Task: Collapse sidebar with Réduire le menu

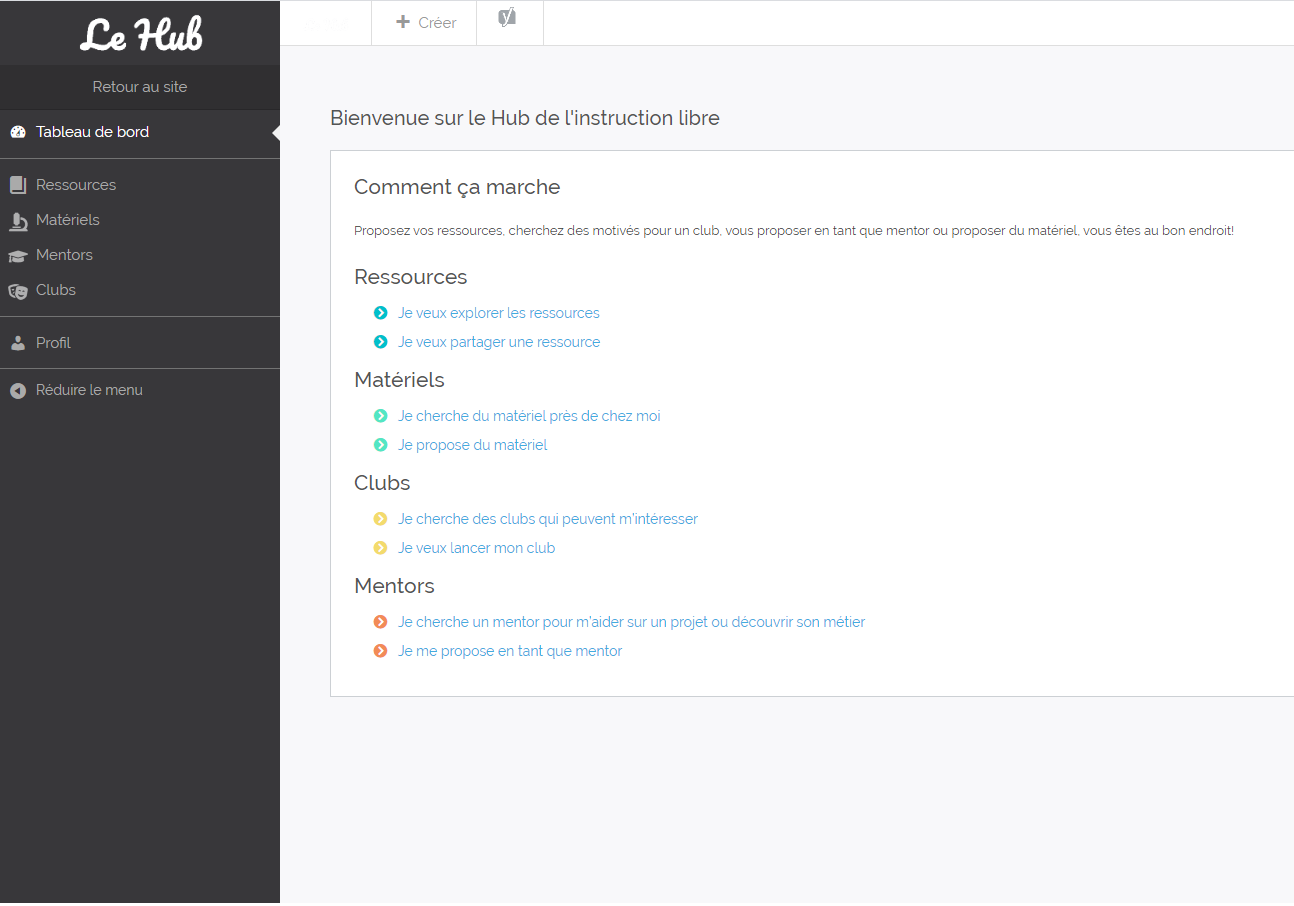Action: [x=89, y=390]
